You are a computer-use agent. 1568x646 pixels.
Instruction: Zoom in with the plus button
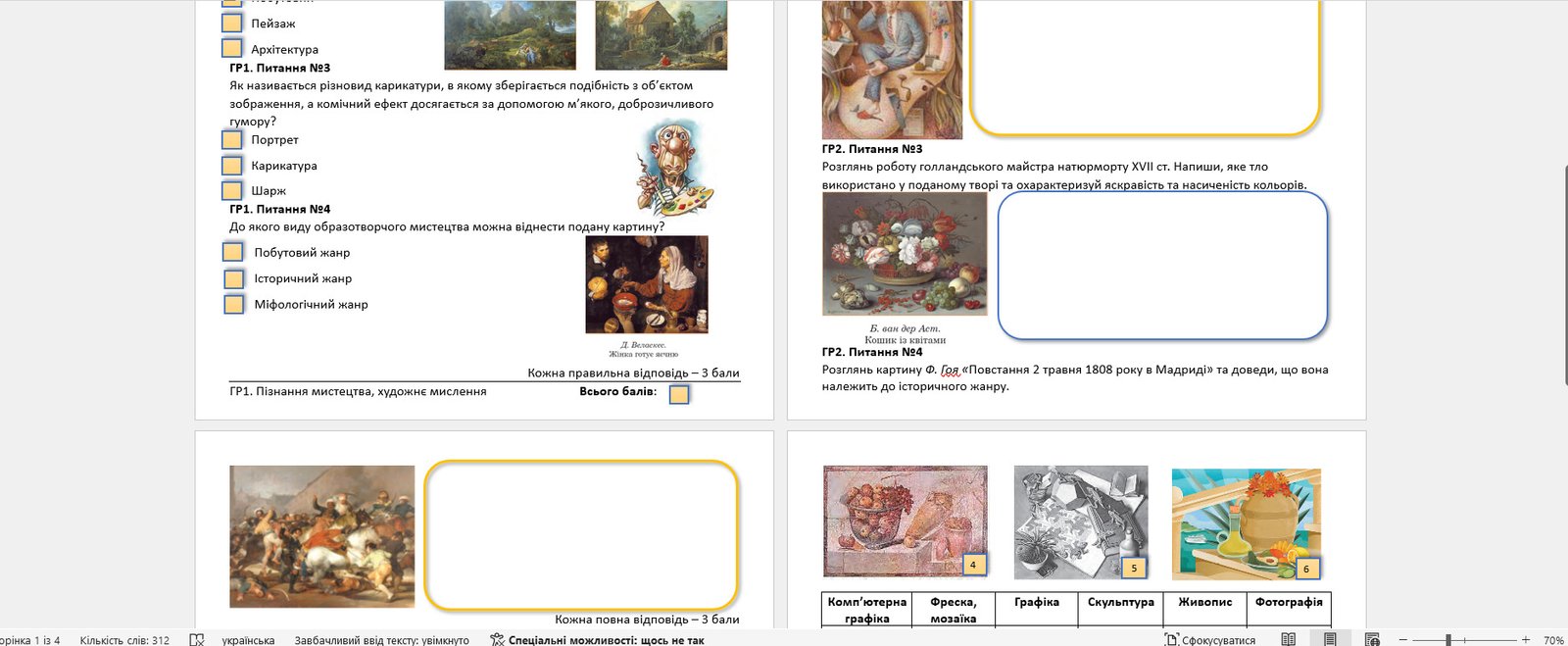pyautogui.click(x=1526, y=639)
